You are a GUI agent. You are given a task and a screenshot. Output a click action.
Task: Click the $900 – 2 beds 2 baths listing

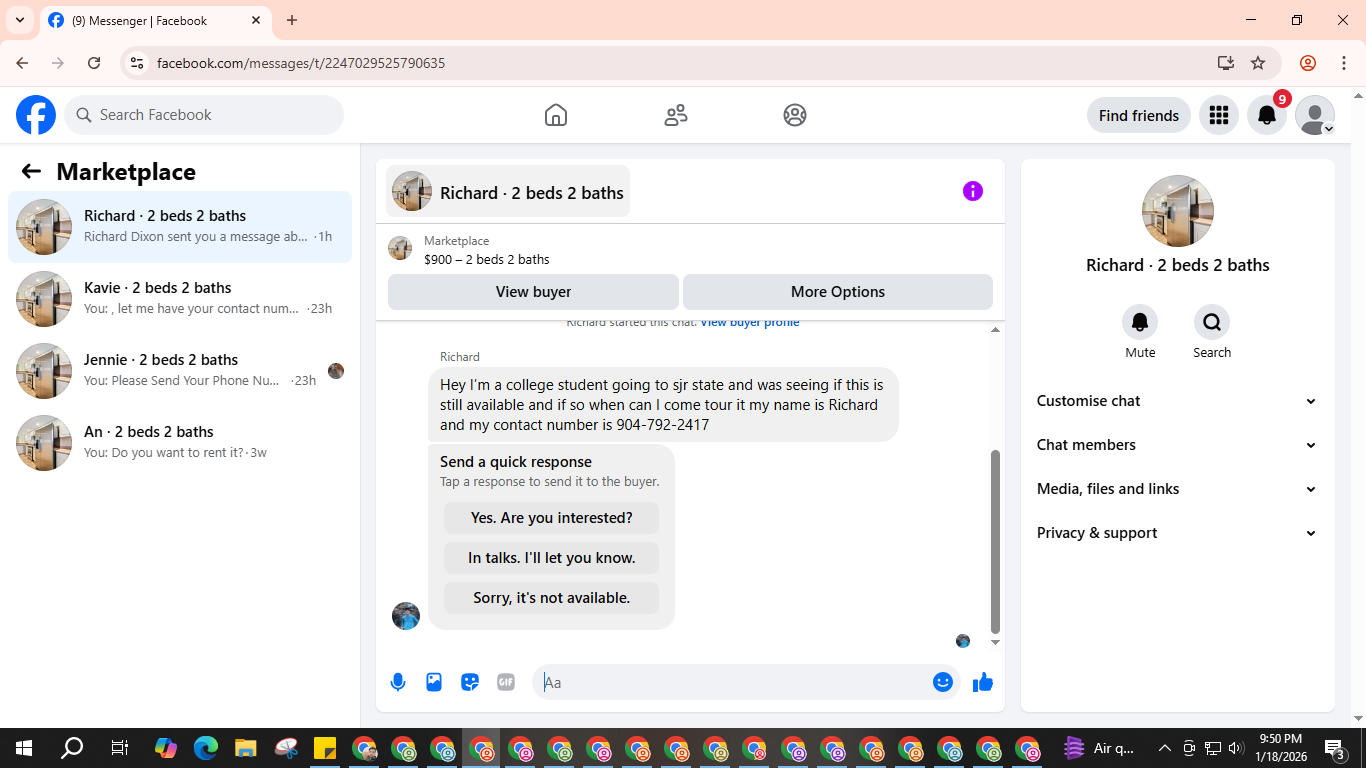(x=487, y=259)
